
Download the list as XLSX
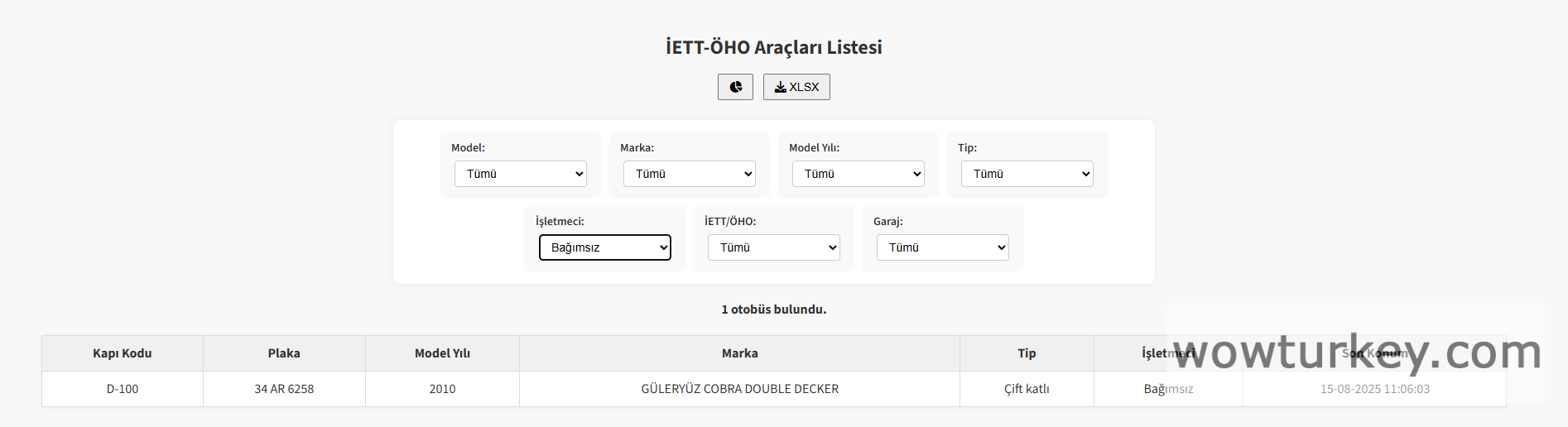[x=796, y=87]
